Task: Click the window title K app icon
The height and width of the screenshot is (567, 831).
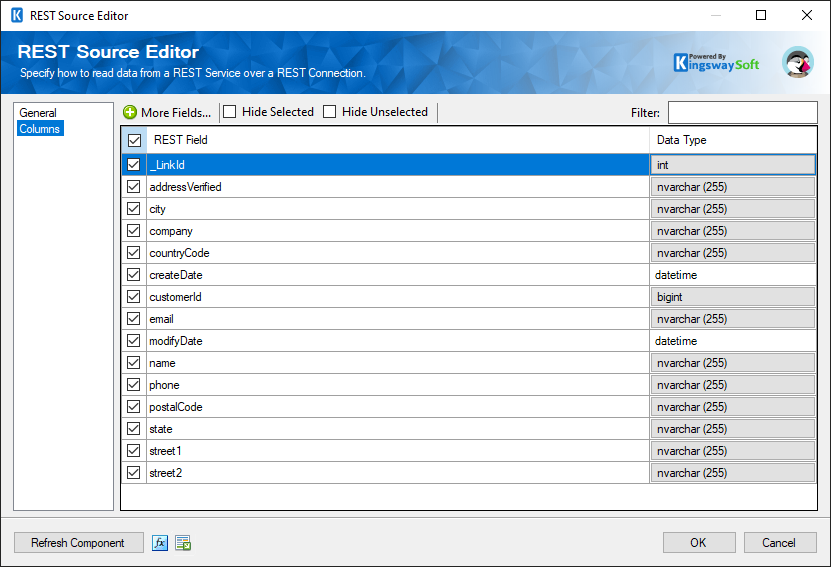Action: click(17, 15)
